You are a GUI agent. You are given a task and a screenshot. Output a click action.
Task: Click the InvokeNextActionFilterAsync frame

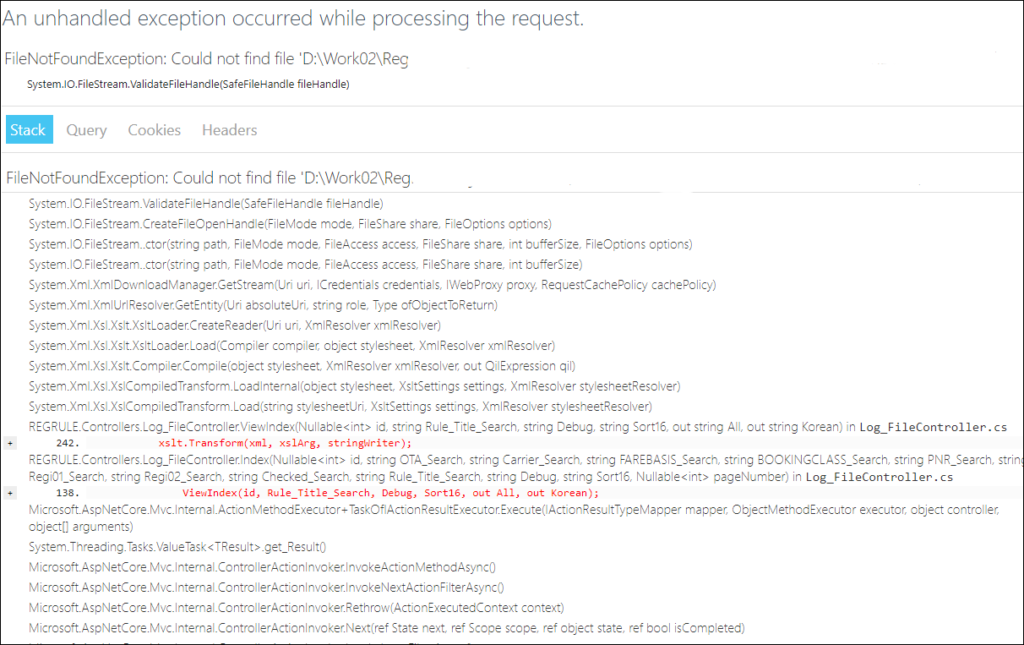pyautogui.click(x=266, y=587)
